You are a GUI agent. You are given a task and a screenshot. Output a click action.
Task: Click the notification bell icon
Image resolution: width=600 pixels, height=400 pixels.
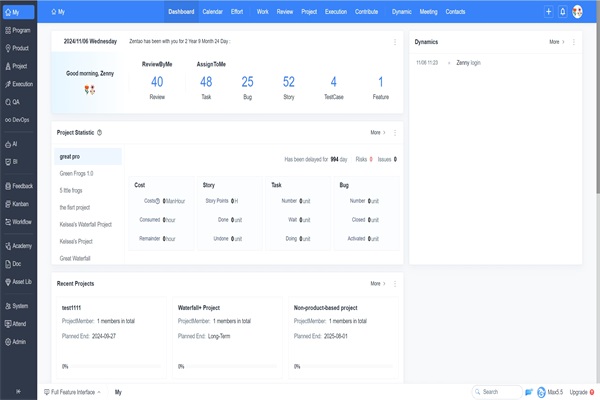pyautogui.click(x=563, y=11)
